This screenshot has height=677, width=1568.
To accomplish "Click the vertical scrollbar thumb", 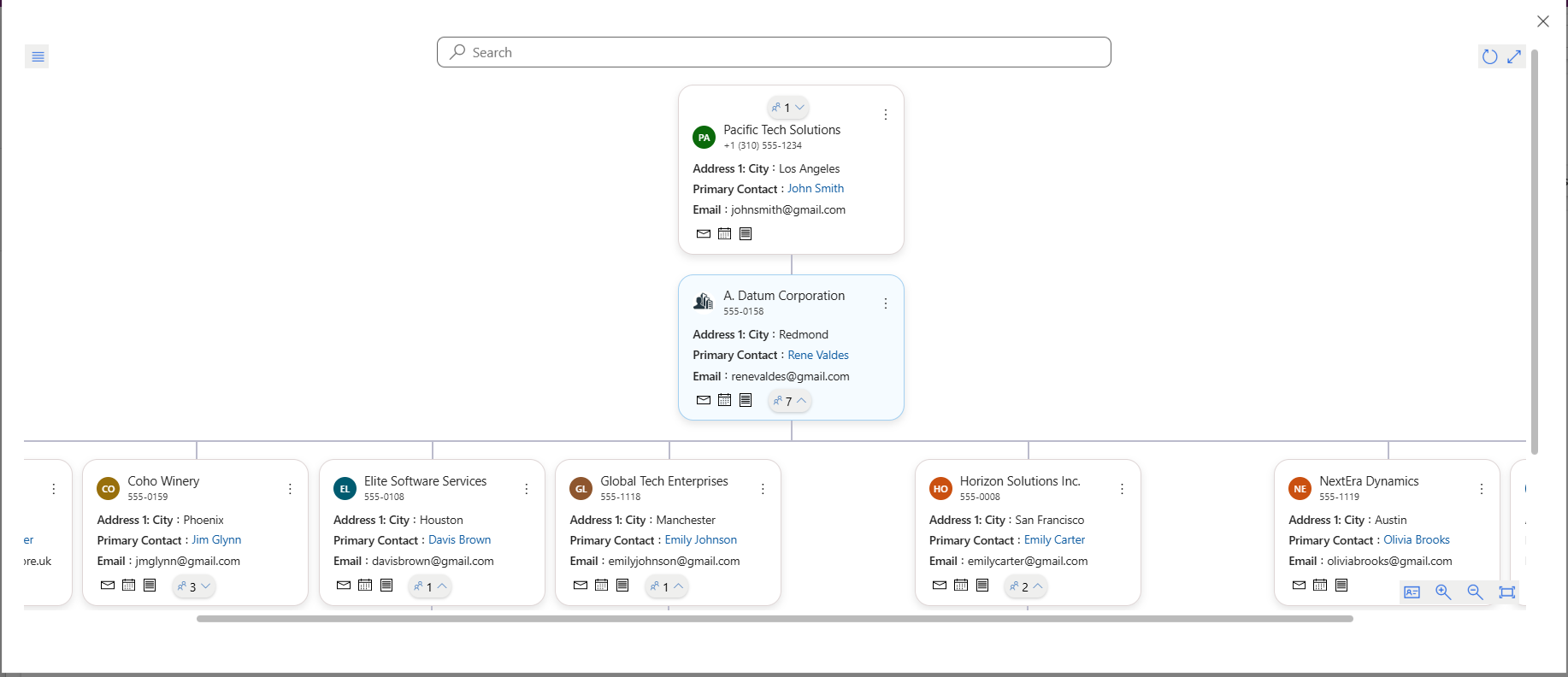I will click(x=1535, y=252).
